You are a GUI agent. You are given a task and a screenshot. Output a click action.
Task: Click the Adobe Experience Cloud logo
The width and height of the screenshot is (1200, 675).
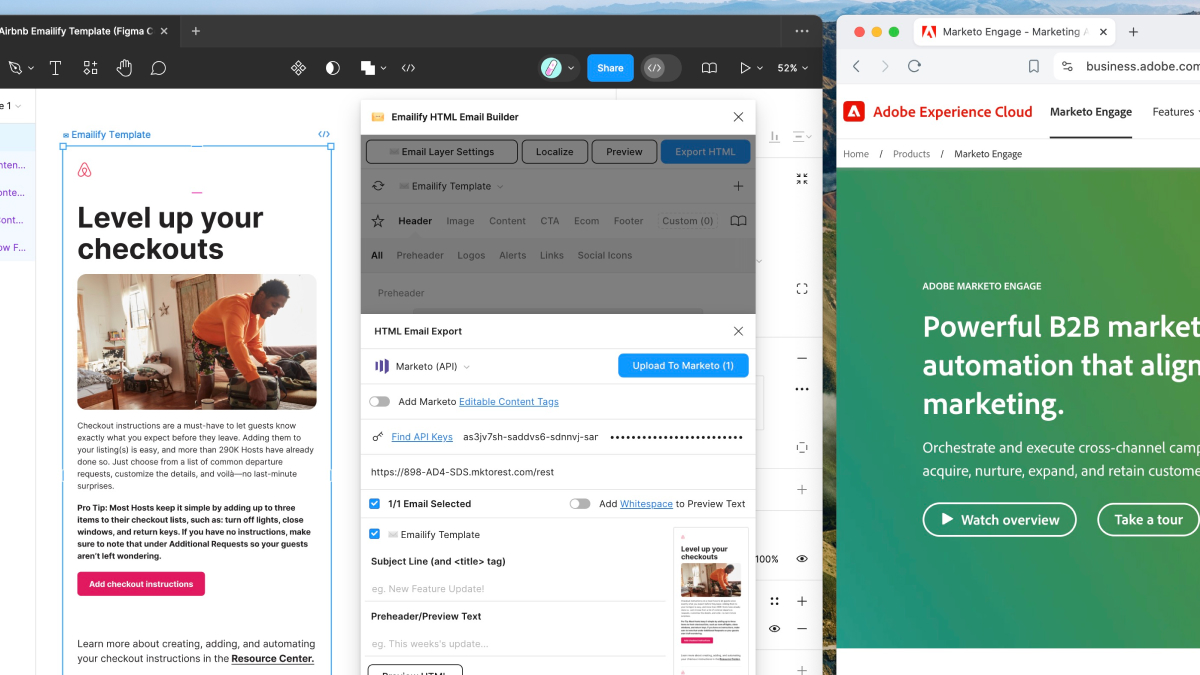[x=938, y=112]
